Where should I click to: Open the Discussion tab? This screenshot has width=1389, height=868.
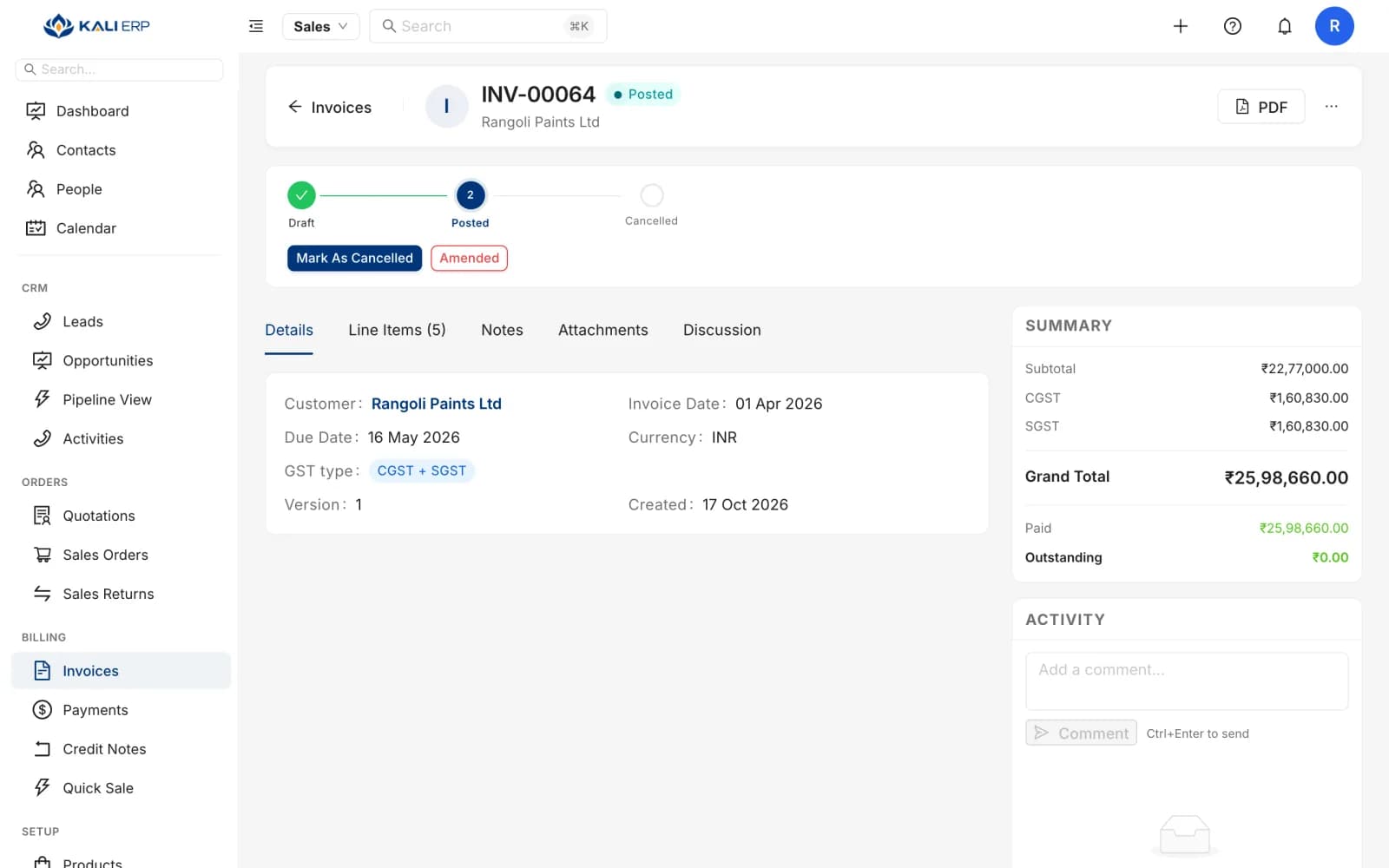point(722,330)
